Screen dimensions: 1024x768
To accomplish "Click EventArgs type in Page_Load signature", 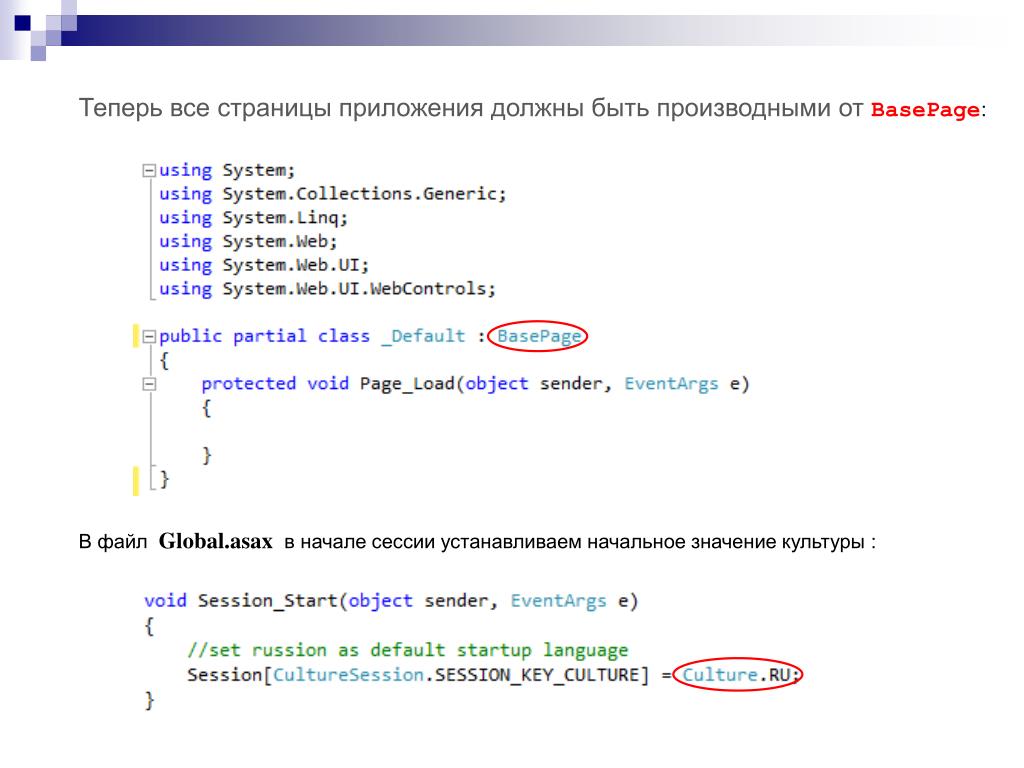I will click(671, 384).
